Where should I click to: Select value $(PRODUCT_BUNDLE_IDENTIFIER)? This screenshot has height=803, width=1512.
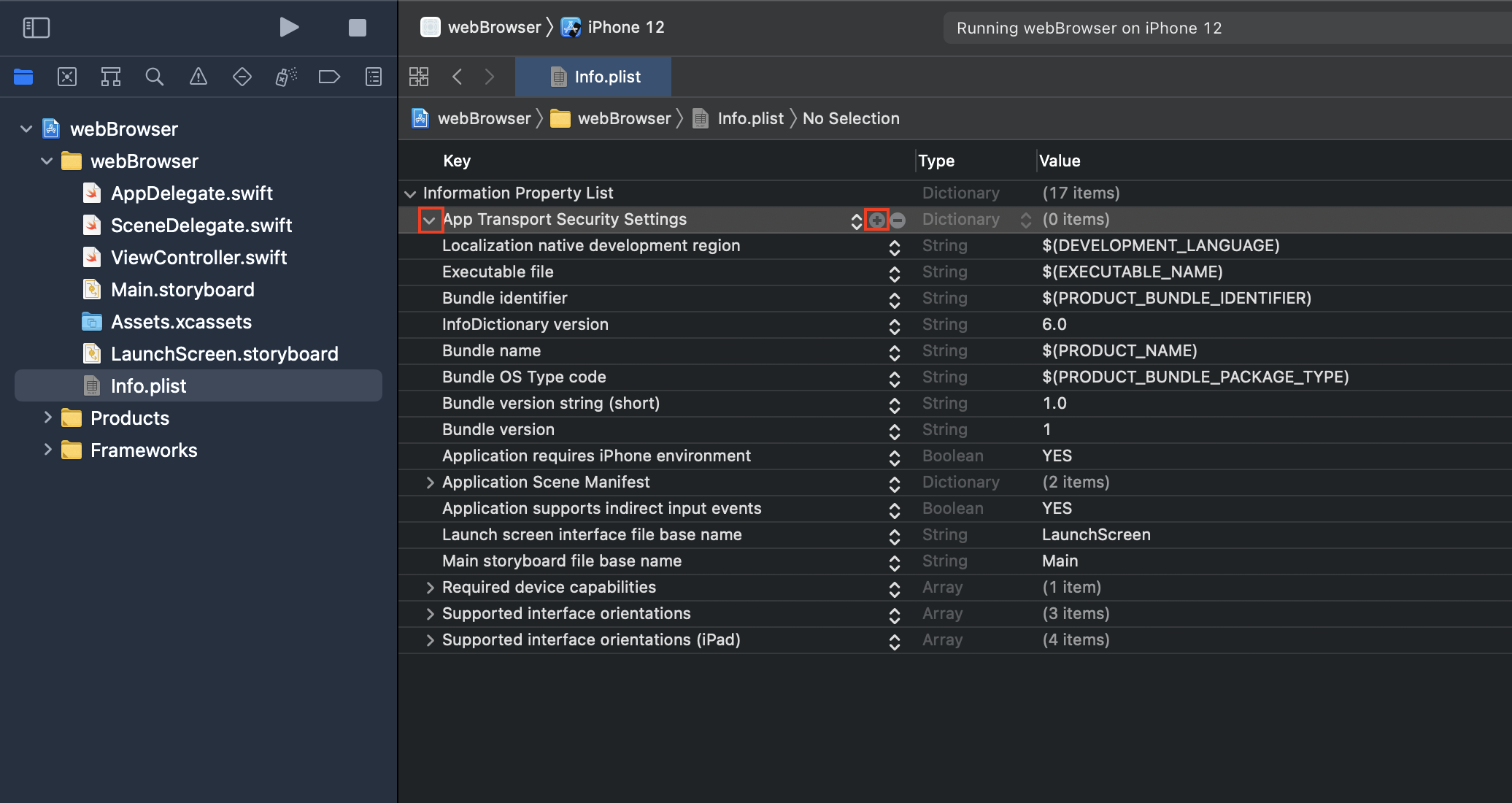(x=1176, y=298)
